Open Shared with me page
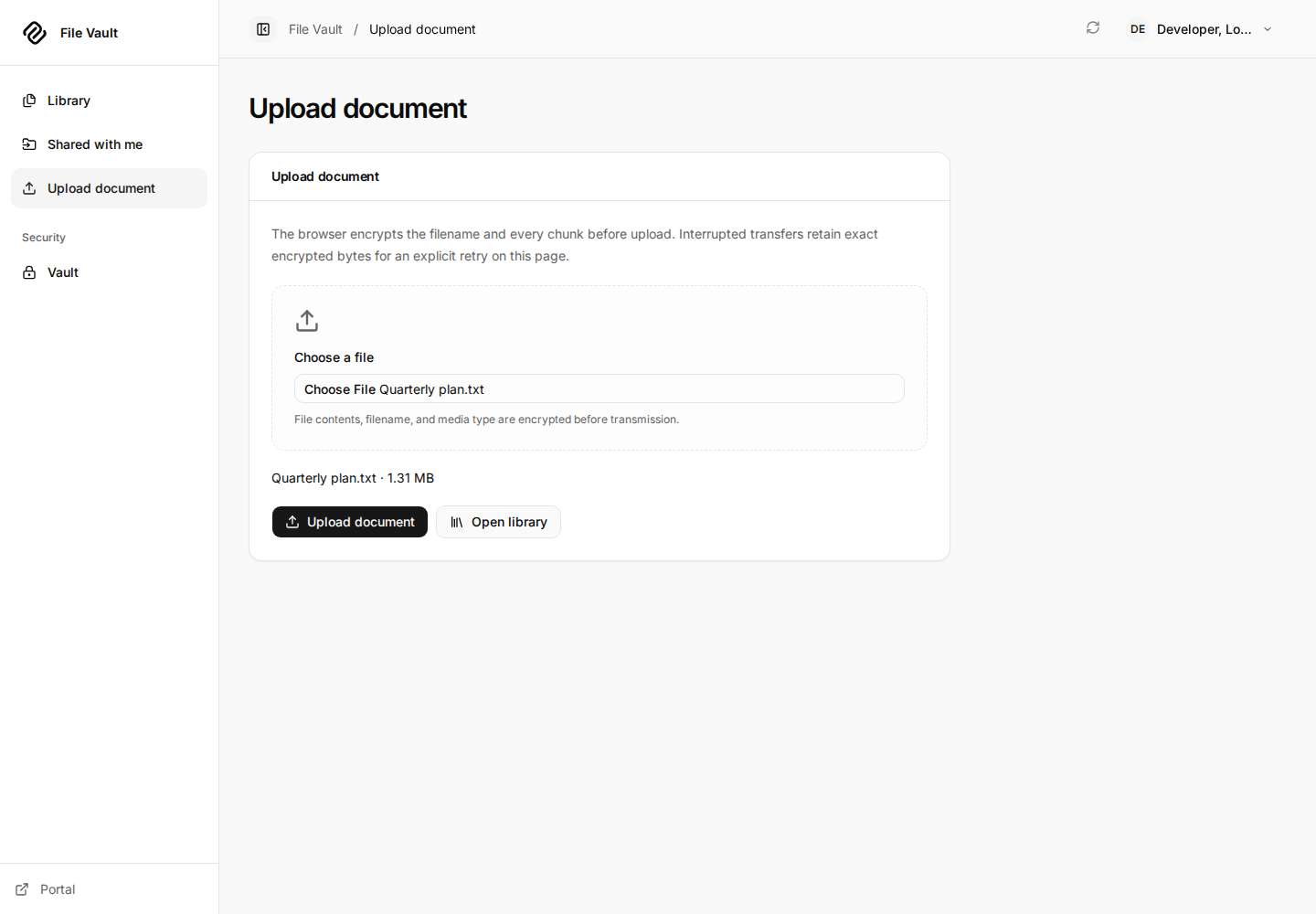 (x=109, y=144)
